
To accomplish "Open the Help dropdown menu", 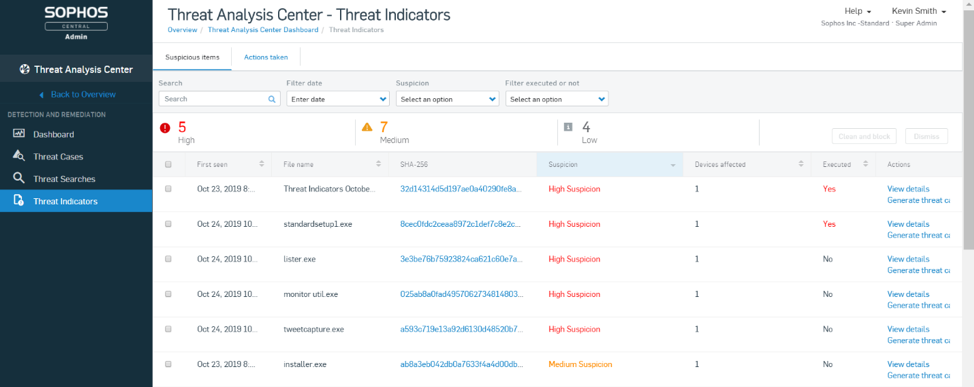I will click(858, 11).
